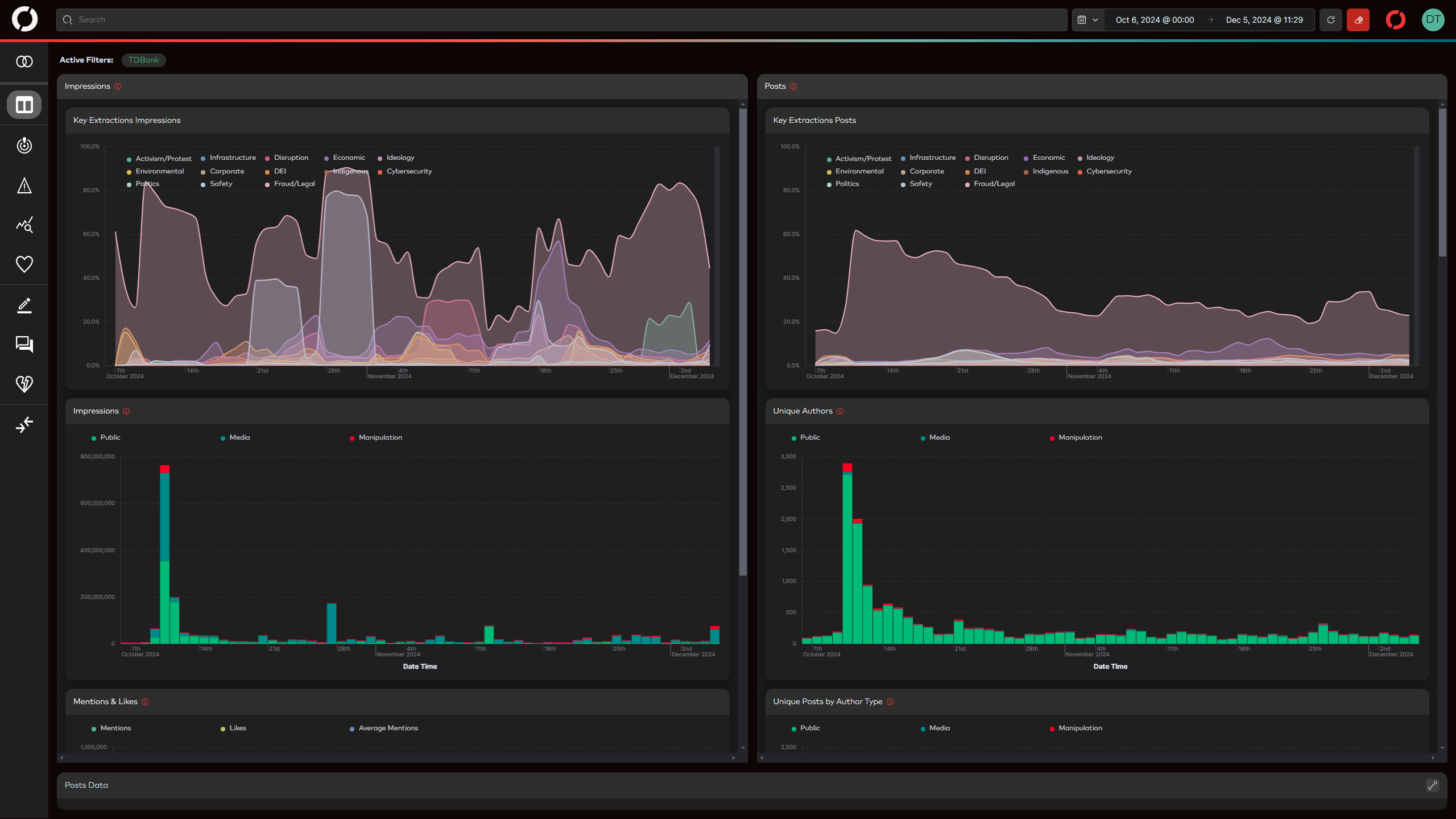Click the red eraser clear filters button

click(x=1358, y=20)
